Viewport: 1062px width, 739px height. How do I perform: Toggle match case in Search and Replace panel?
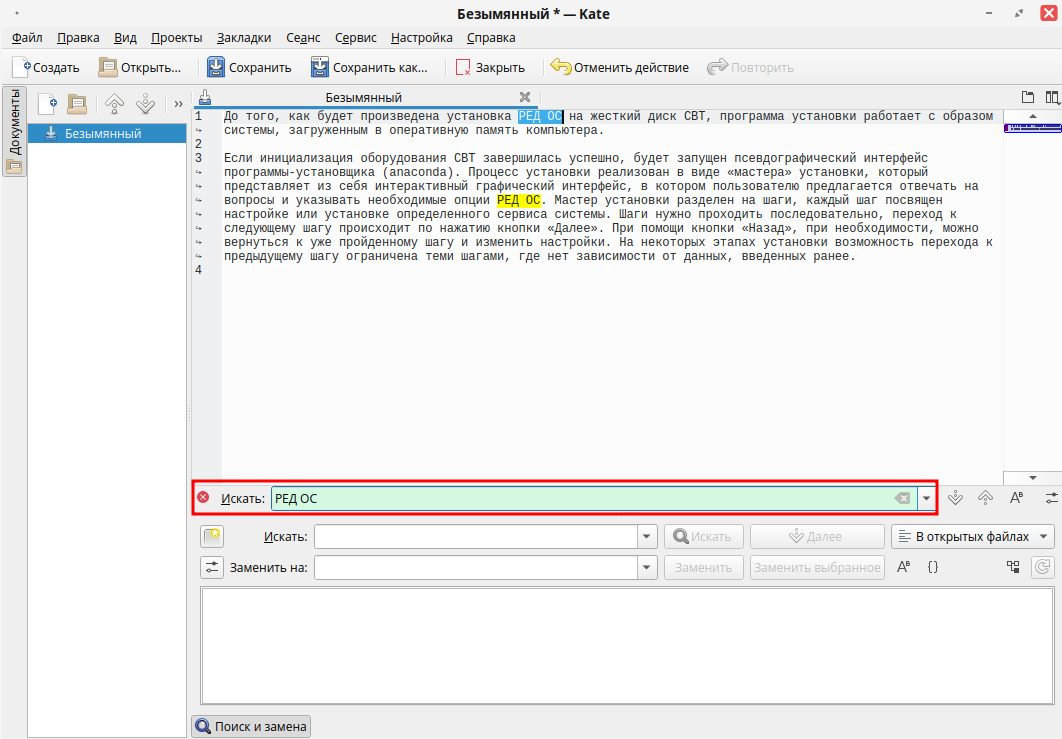903,567
